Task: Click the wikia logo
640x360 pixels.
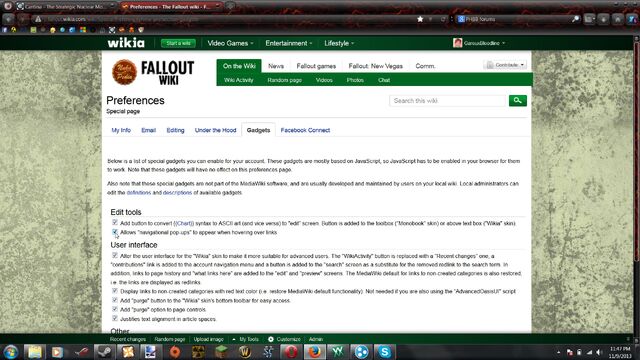Action: pos(126,43)
